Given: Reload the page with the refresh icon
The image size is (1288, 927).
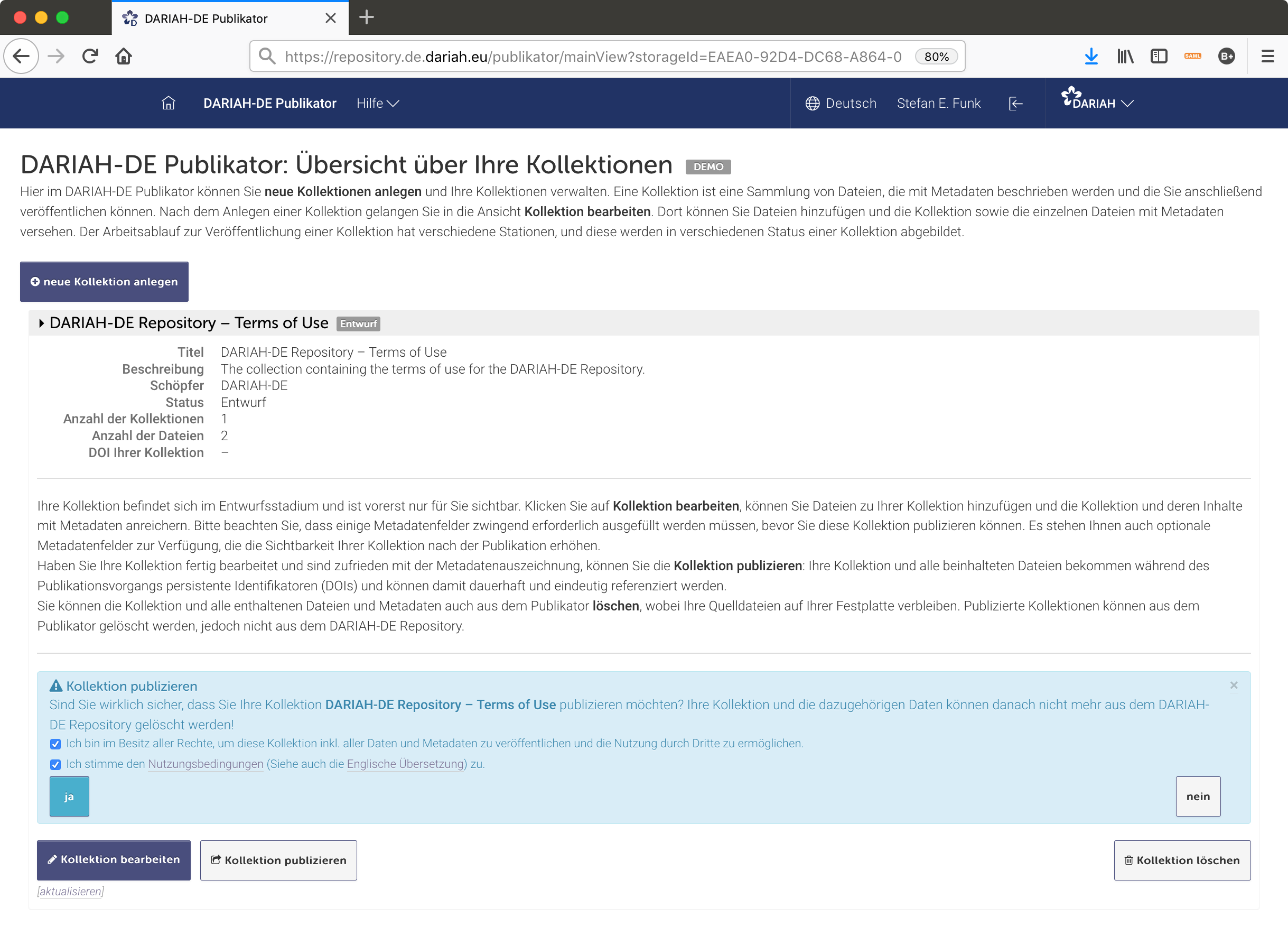Looking at the screenshot, I should point(90,55).
